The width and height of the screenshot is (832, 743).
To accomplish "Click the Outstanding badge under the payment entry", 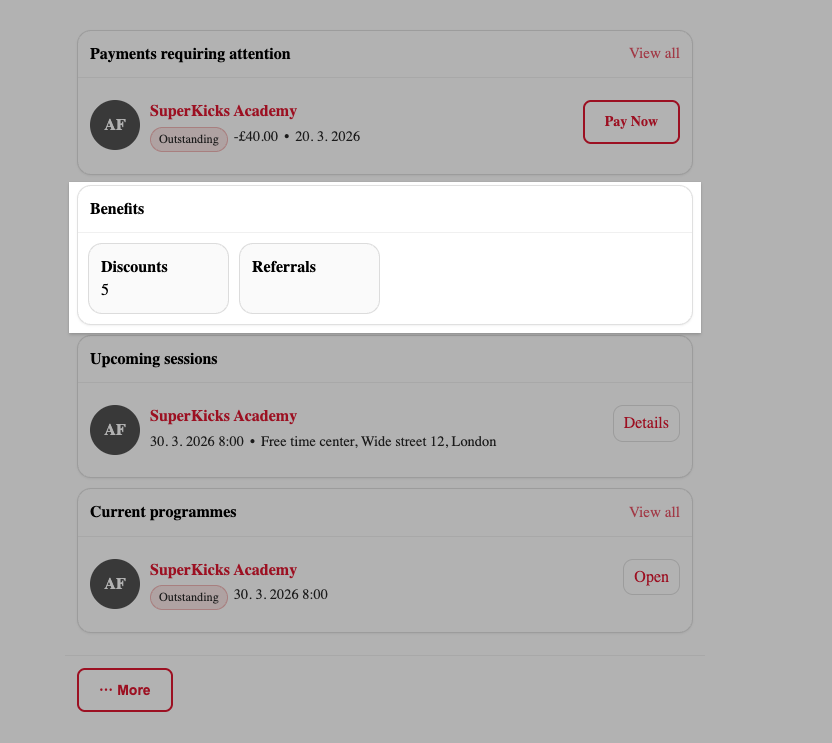I will pos(188,139).
